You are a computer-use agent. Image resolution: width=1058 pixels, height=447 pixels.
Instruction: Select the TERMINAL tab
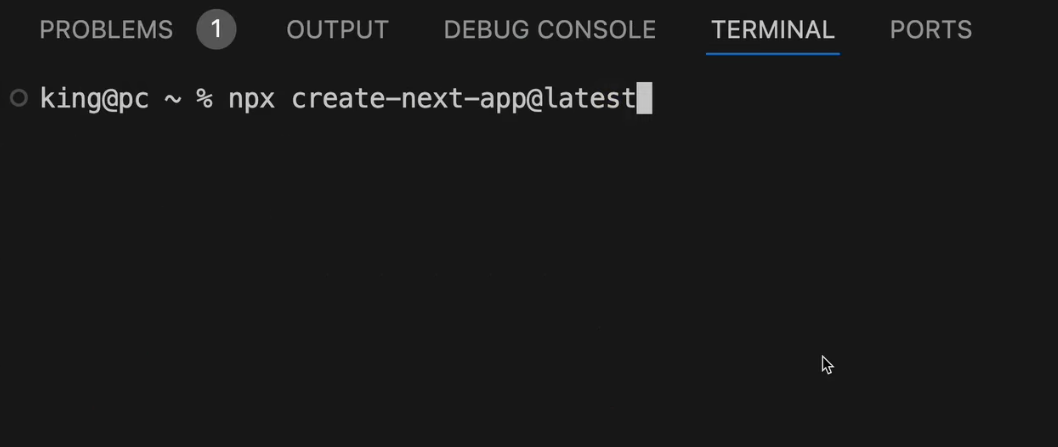772,30
